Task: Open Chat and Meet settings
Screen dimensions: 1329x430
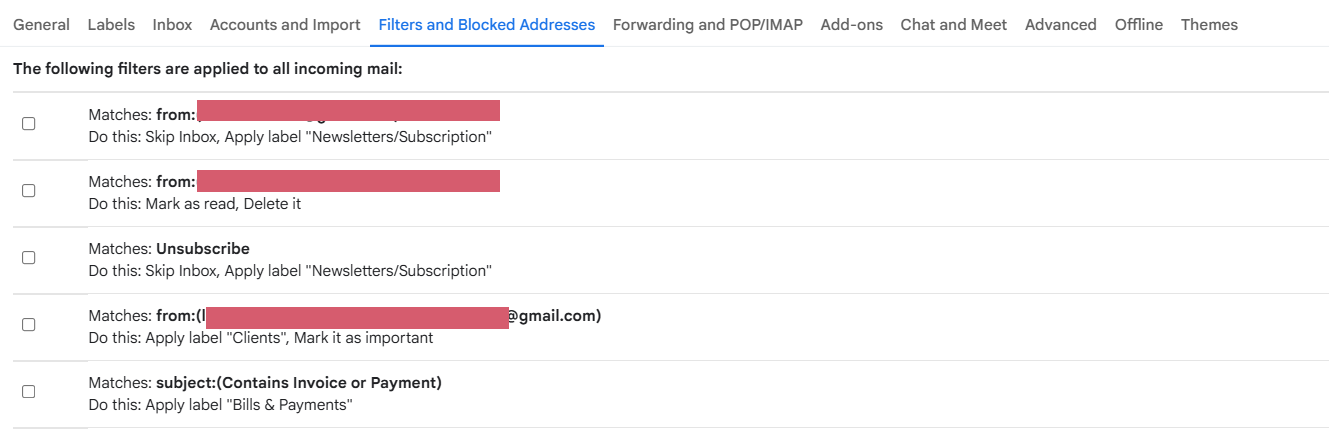Action: point(954,25)
